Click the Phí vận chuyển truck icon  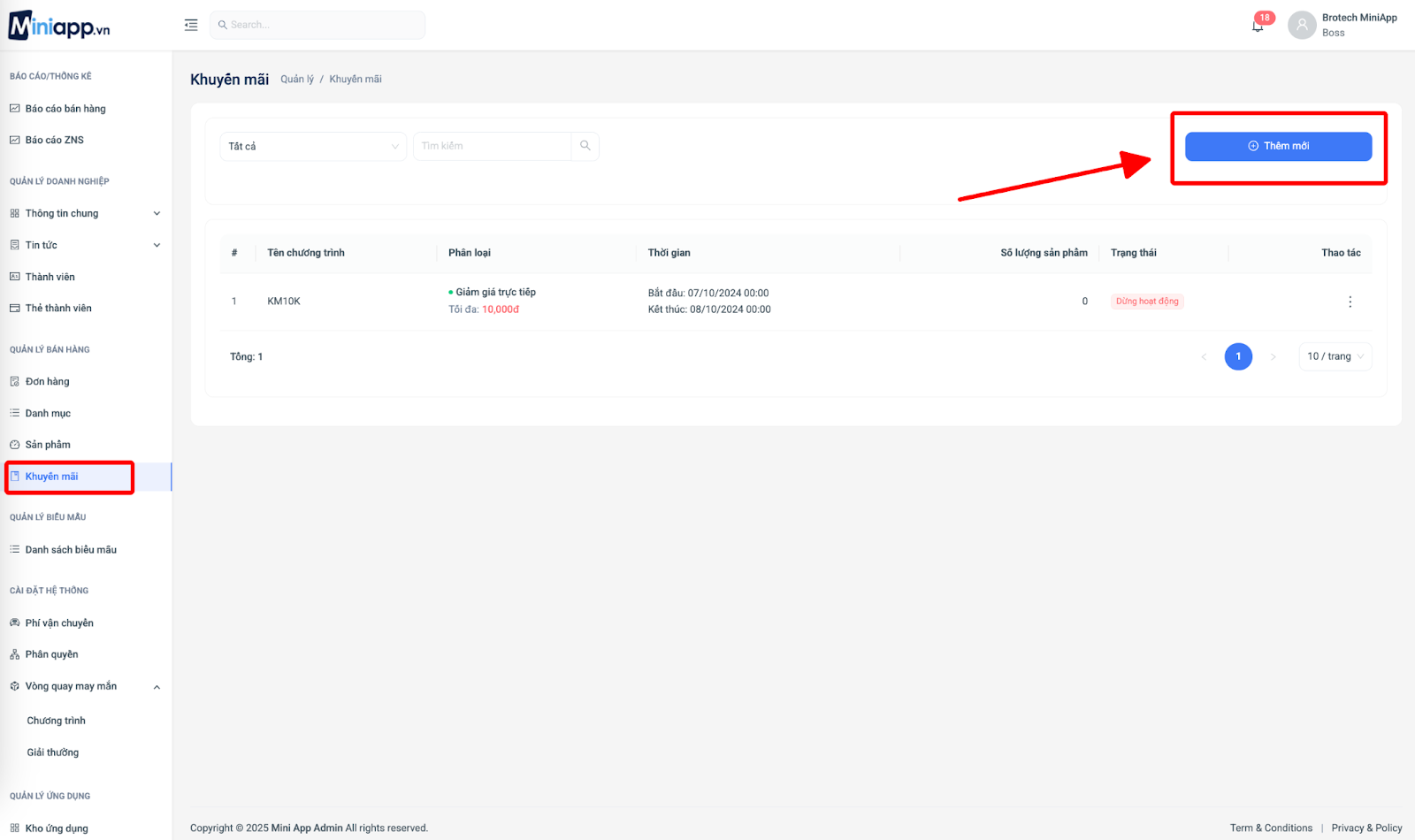pyautogui.click(x=14, y=622)
